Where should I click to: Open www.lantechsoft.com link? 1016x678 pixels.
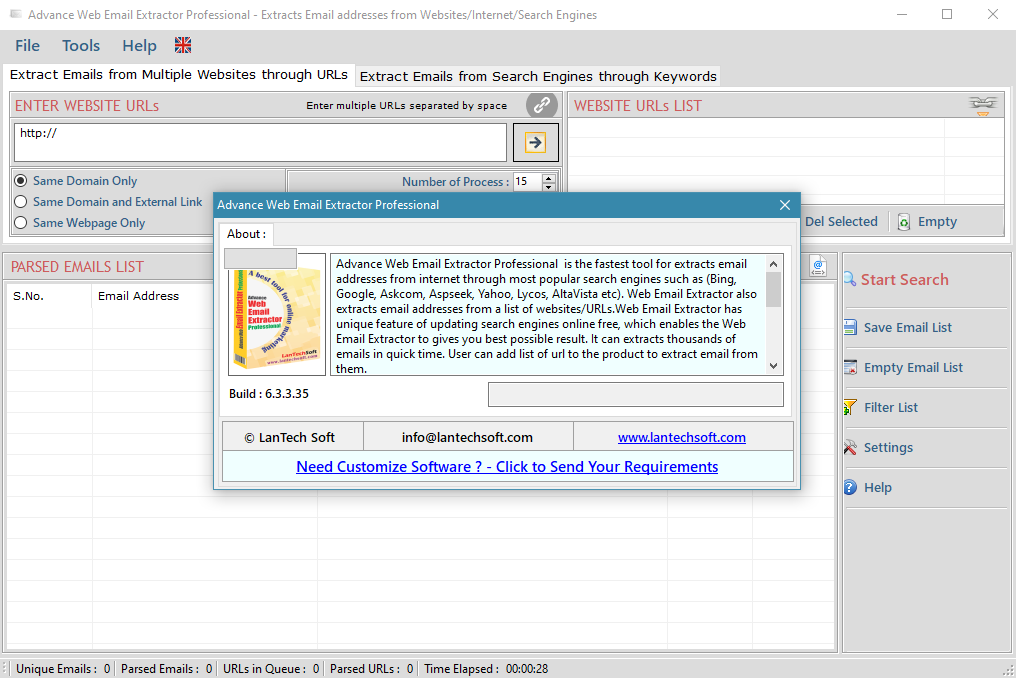(682, 438)
